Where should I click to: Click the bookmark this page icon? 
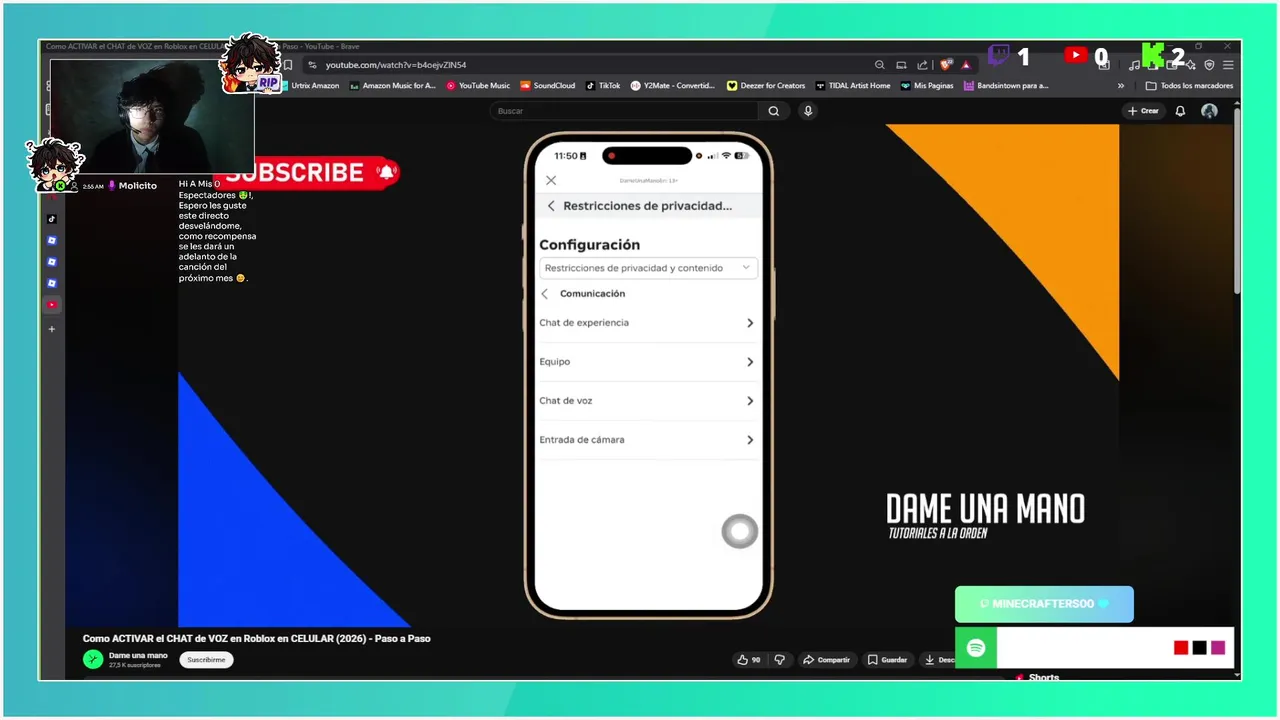(288, 65)
